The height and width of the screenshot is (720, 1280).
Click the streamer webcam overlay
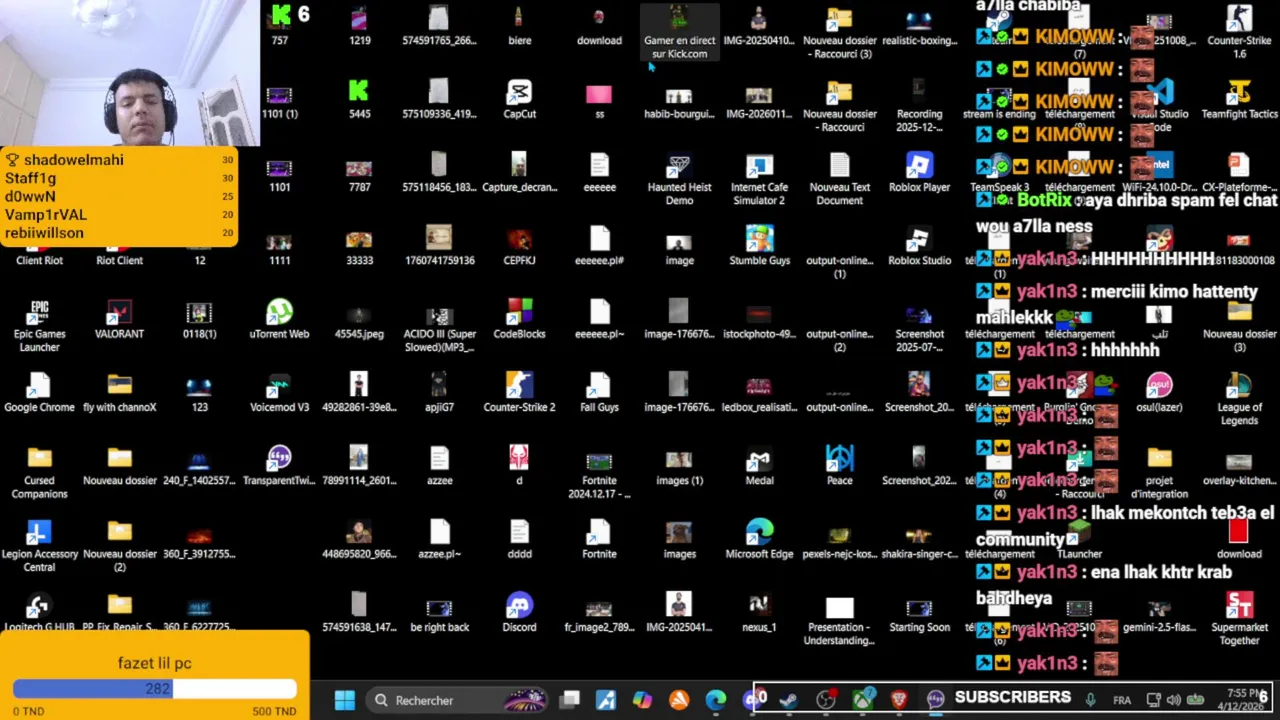(x=130, y=73)
